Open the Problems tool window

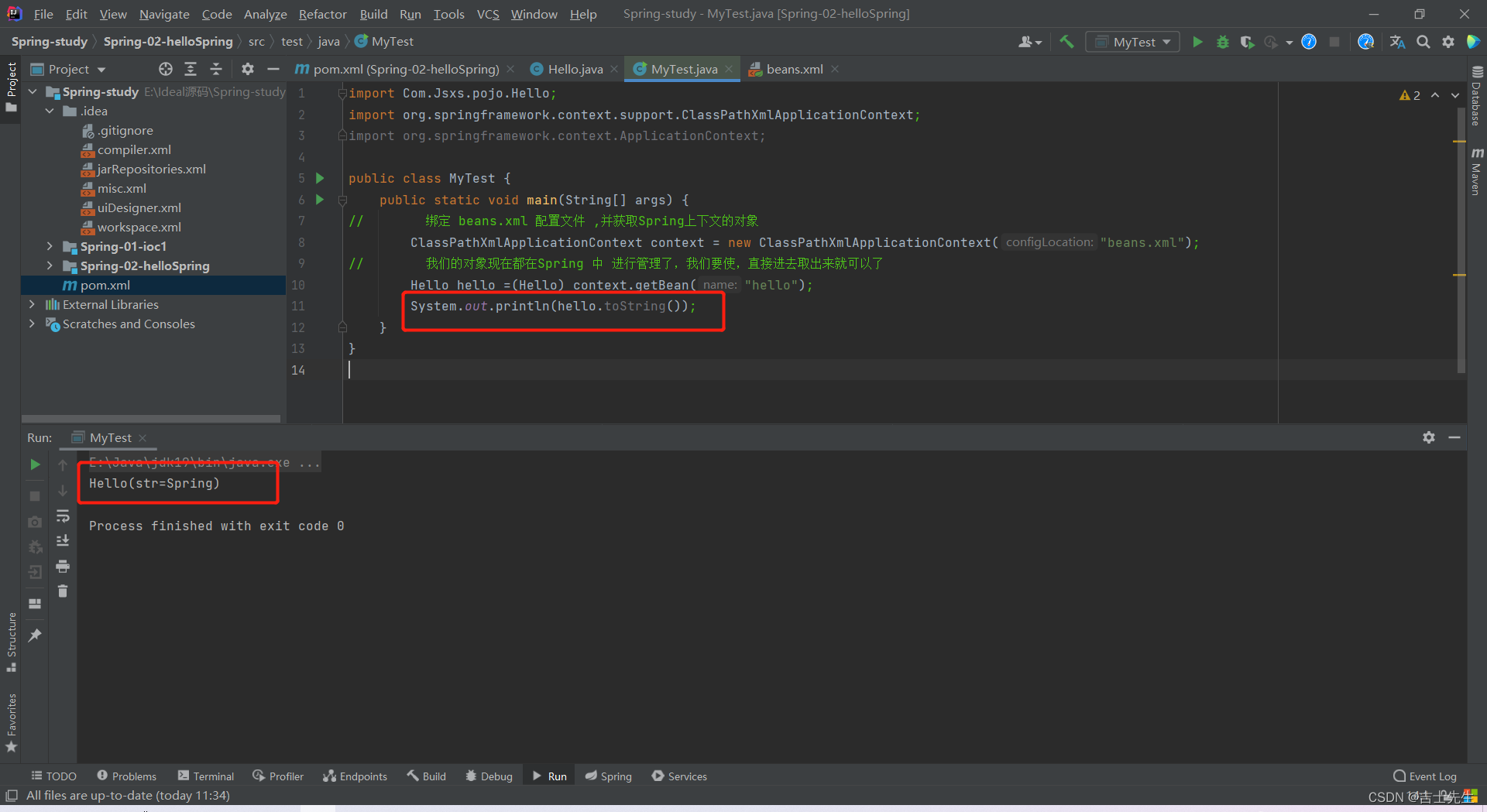126,776
